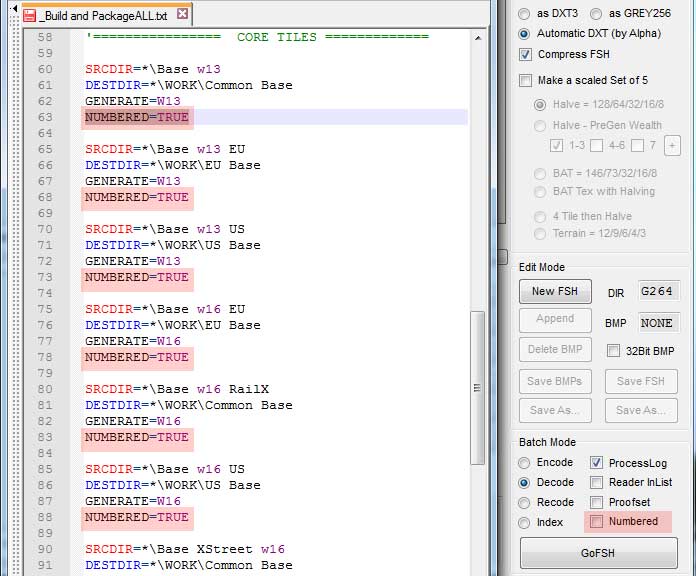696x576 pixels.
Task: Click the New FSH button
Action: coord(555,291)
